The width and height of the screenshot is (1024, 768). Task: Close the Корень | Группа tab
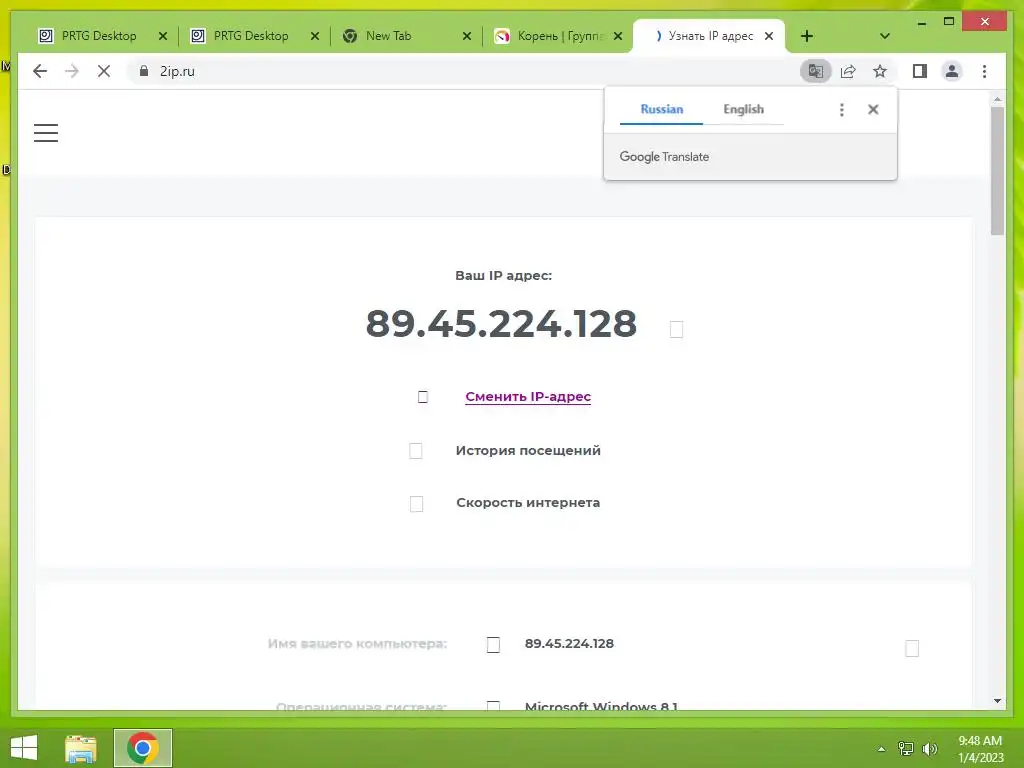[618, 37]
